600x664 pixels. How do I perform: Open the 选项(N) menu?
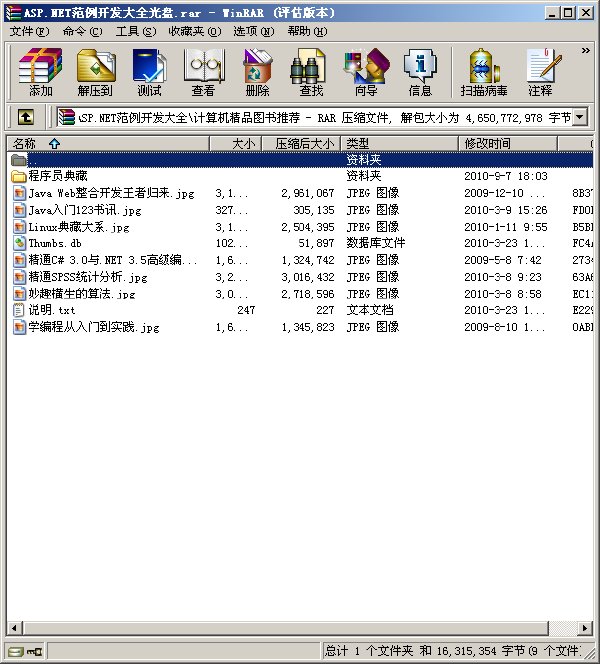(x=254, y=31)
